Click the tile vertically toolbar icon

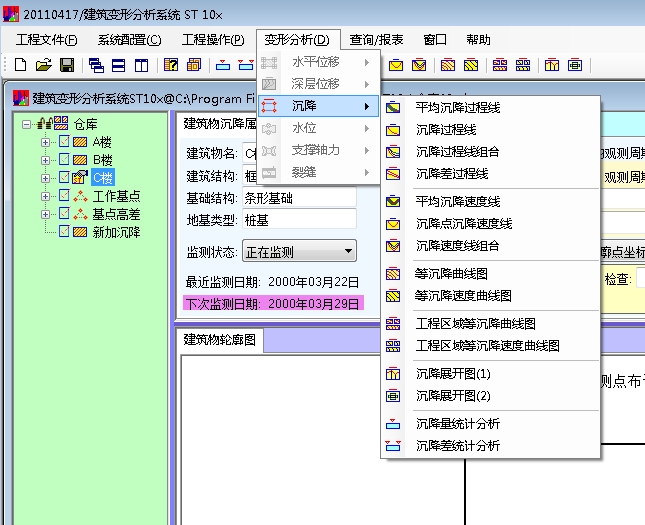142,65
